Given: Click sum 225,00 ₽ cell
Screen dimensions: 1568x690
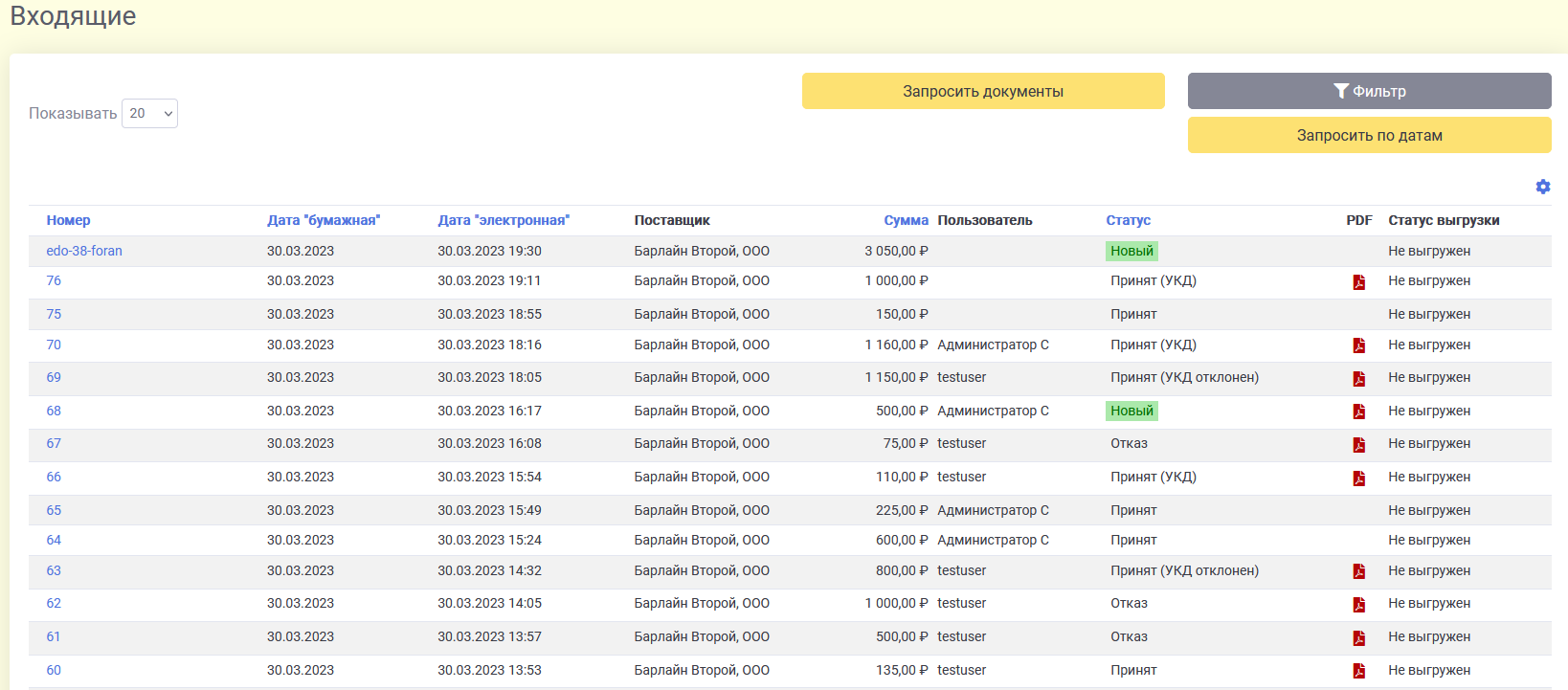Looking at the screenshot, I should [x=902, y=510].
